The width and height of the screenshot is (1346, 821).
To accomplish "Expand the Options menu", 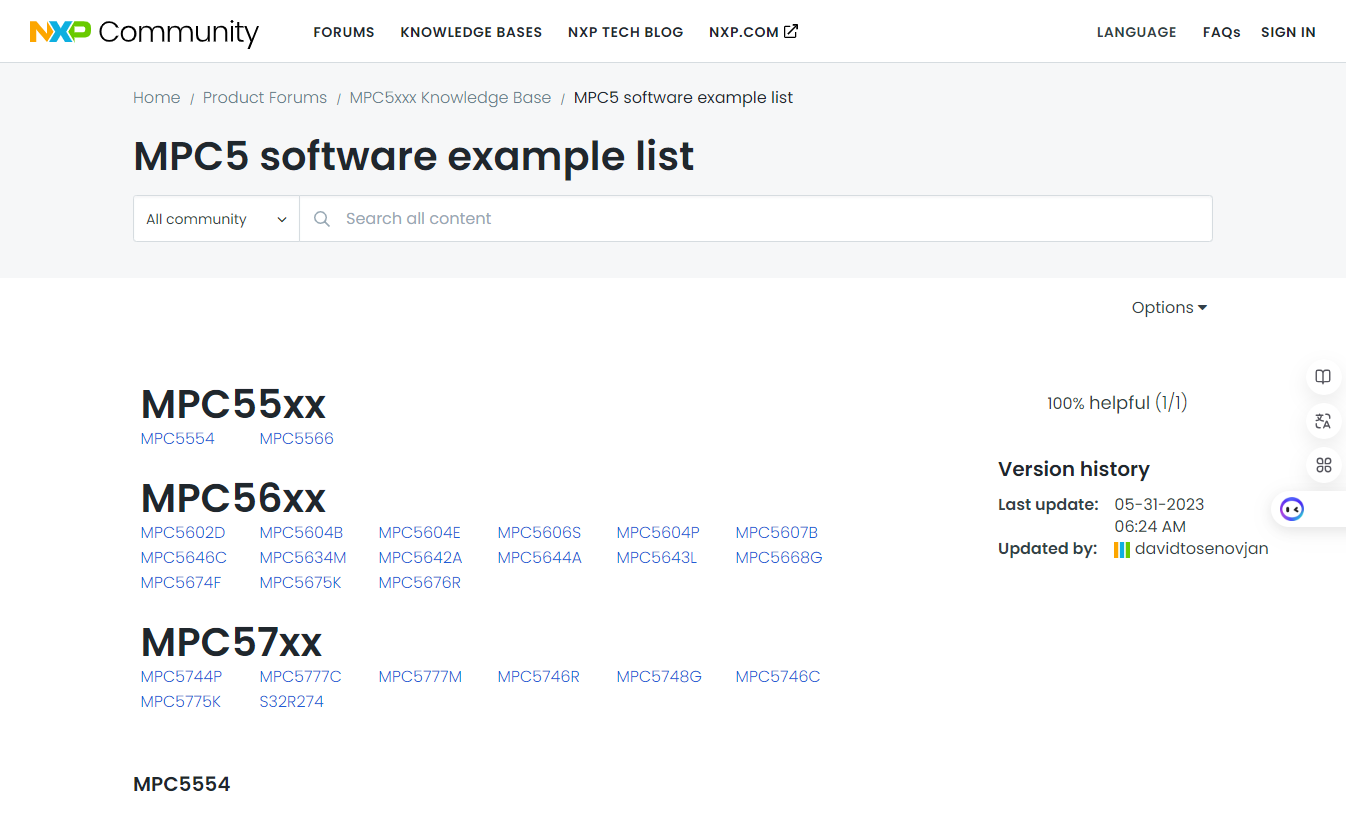I will click(1169, 308).
